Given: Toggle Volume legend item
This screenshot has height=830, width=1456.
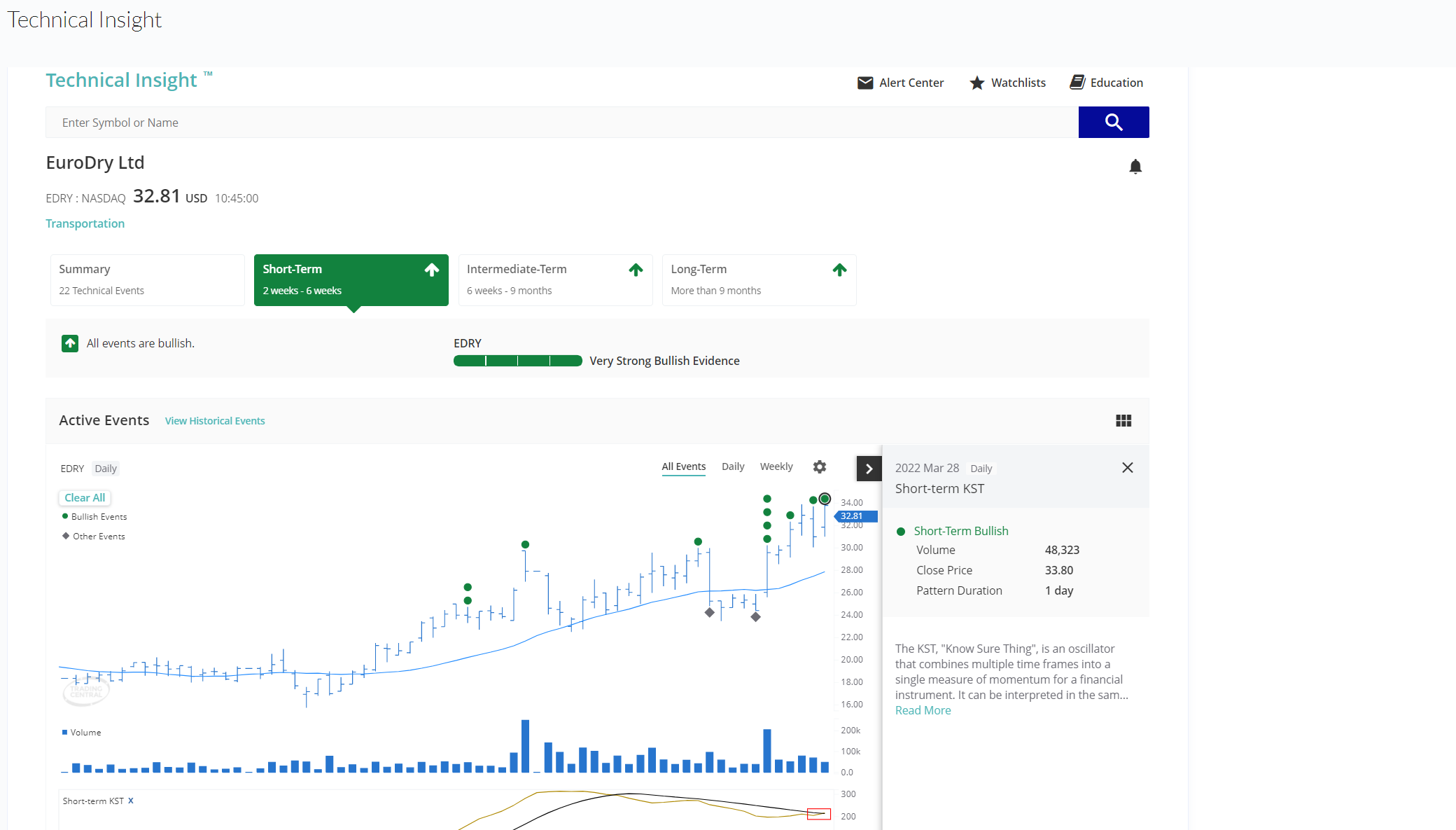Looking at the screenshot, I should [x=82, y=733].
